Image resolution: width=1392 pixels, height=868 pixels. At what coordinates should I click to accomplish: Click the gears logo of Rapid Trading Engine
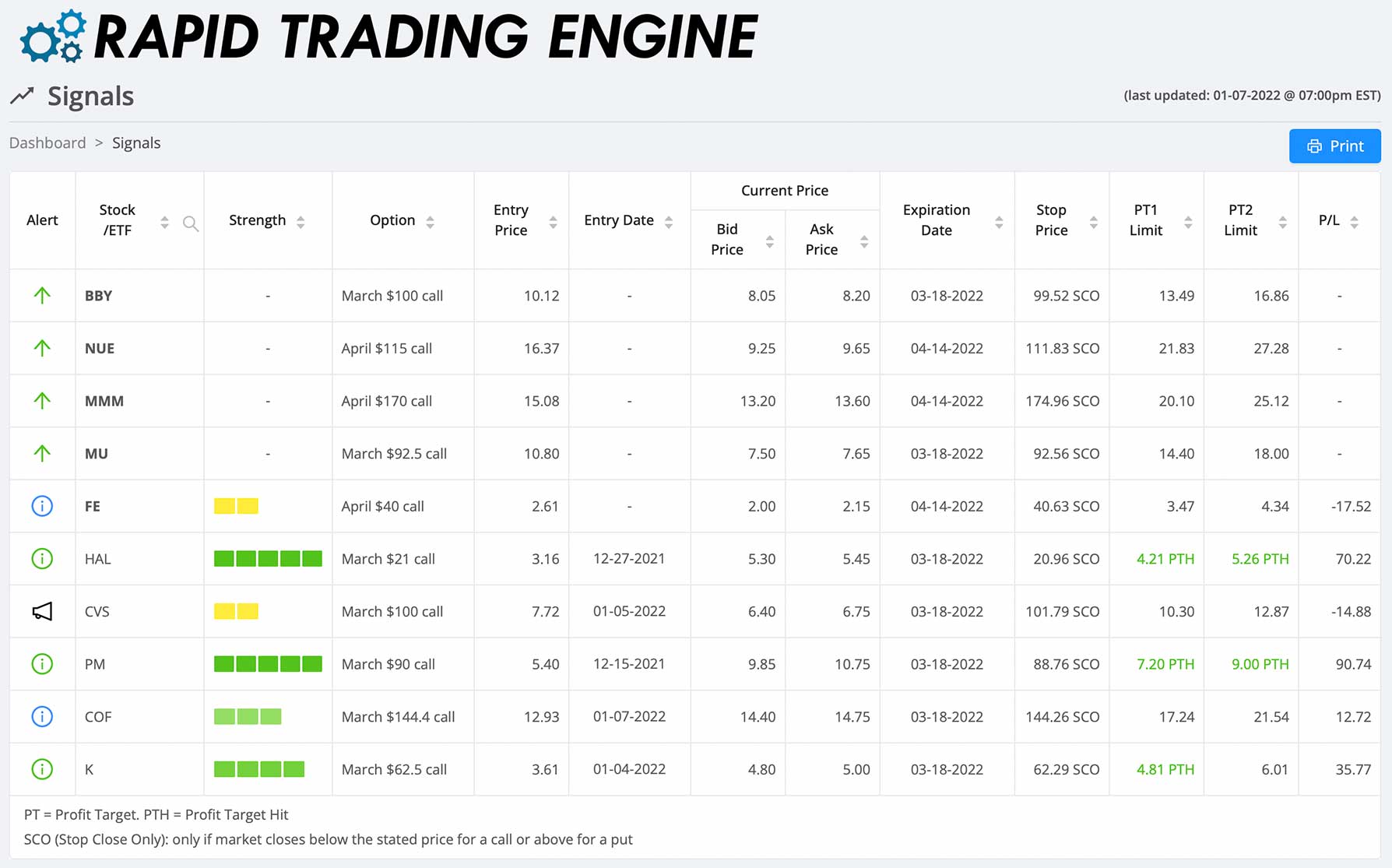pyautogui.click(x=53, y=37)
